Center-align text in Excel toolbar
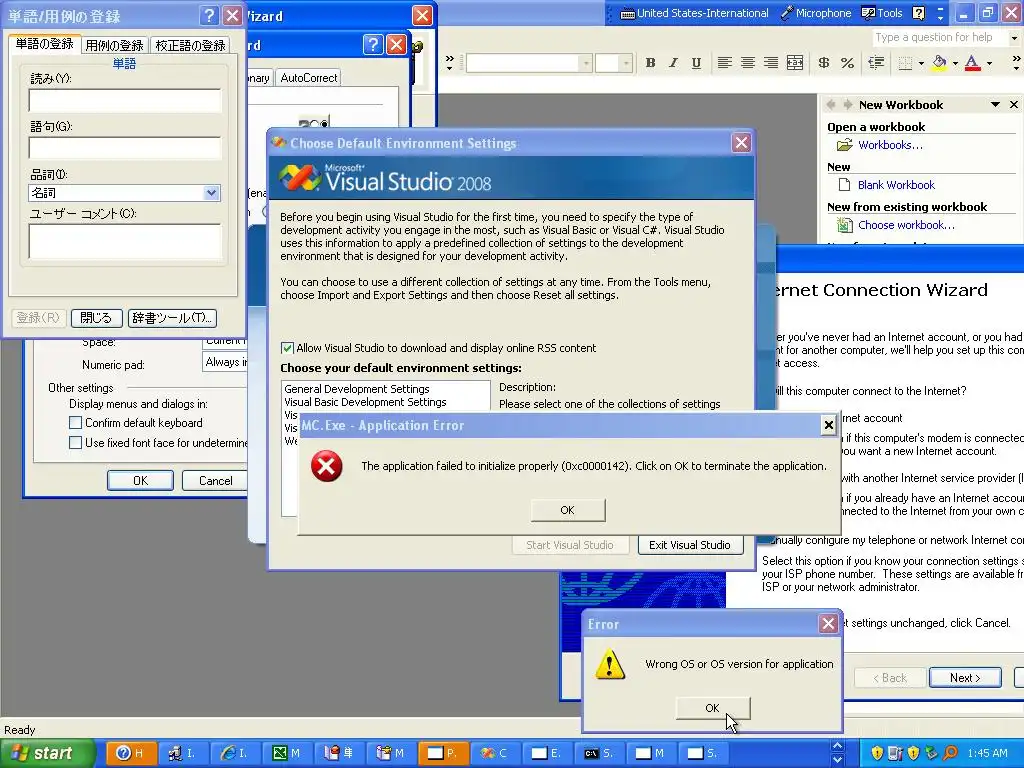 (x=748, y=63)
